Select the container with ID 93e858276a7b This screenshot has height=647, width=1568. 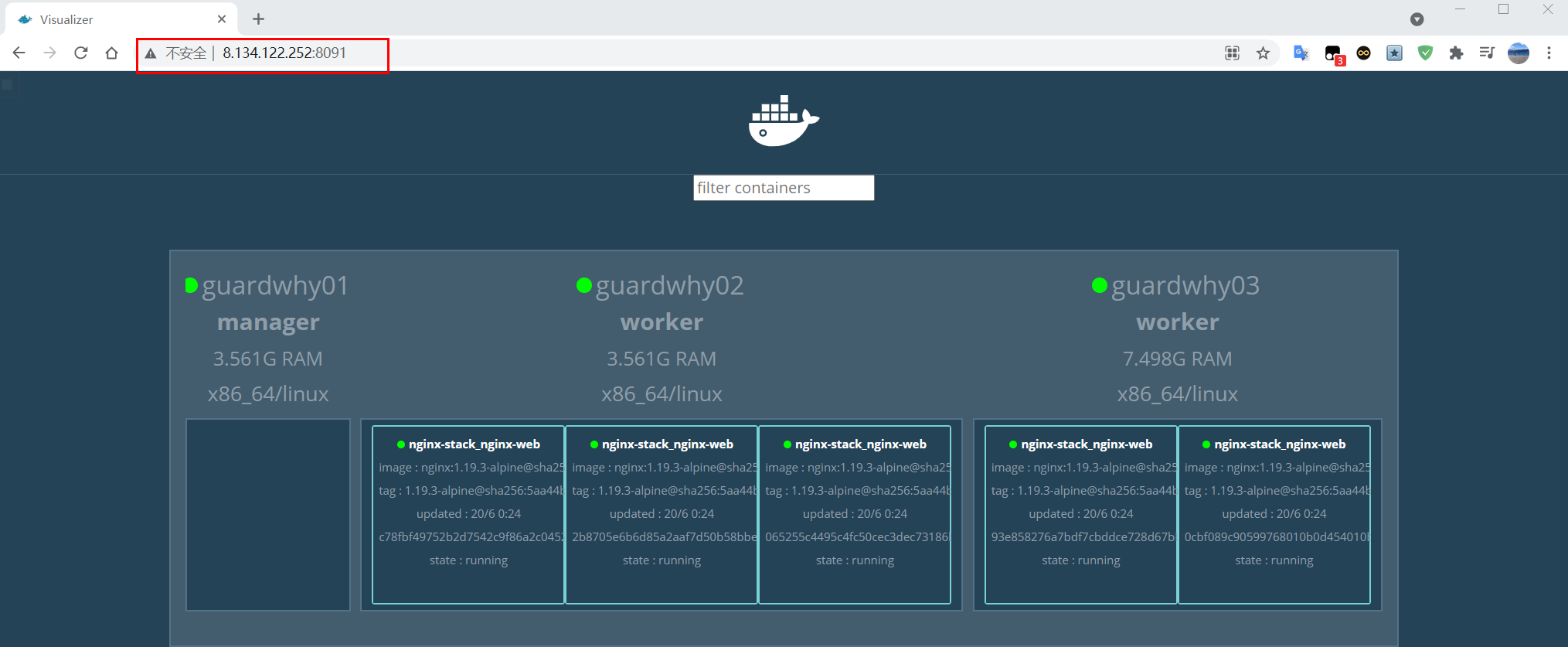1081,514
